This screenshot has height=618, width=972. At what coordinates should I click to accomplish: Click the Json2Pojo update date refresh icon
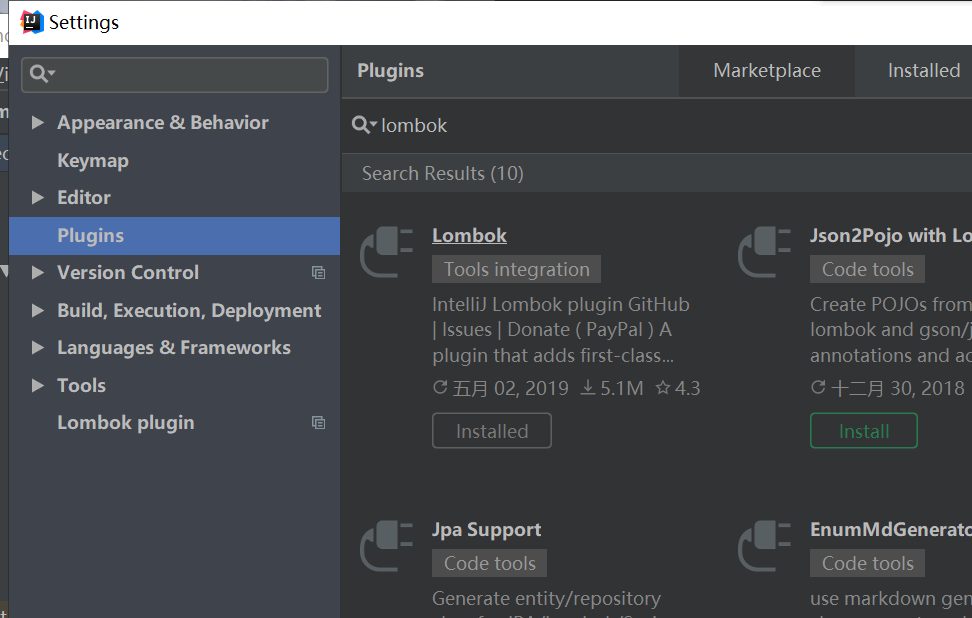tap(818, 387)
